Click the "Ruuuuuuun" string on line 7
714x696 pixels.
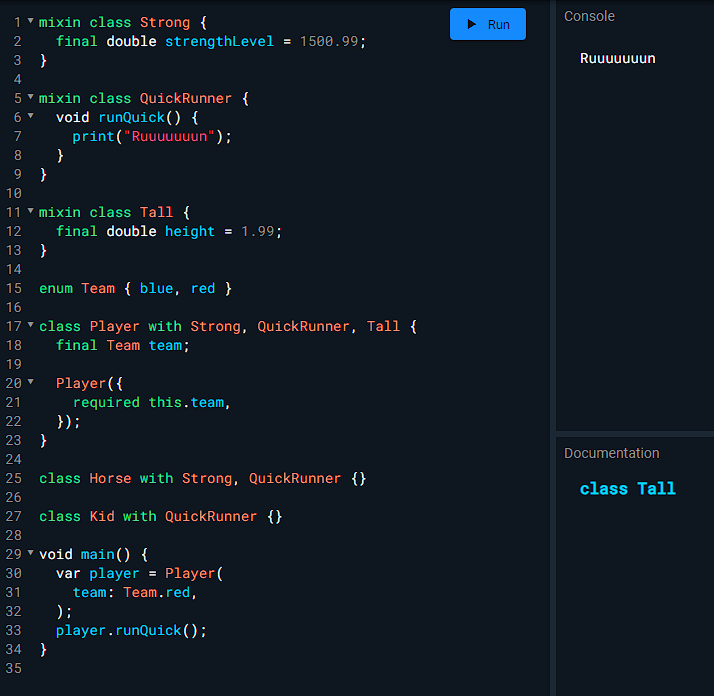tap(169, 137)
